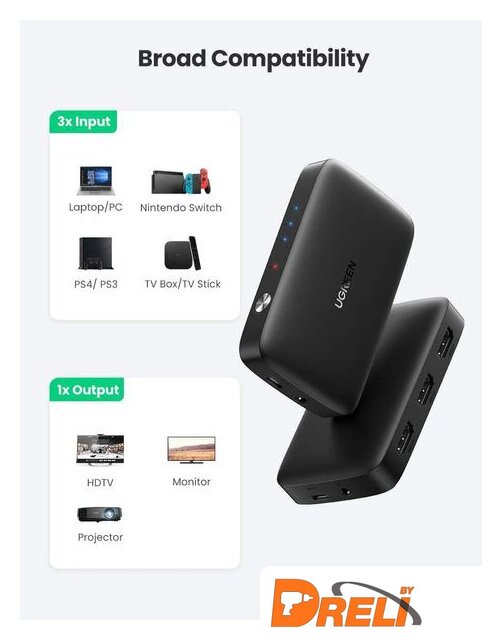
Task: Click the Dreli logo
Action: tap(346, 603)
